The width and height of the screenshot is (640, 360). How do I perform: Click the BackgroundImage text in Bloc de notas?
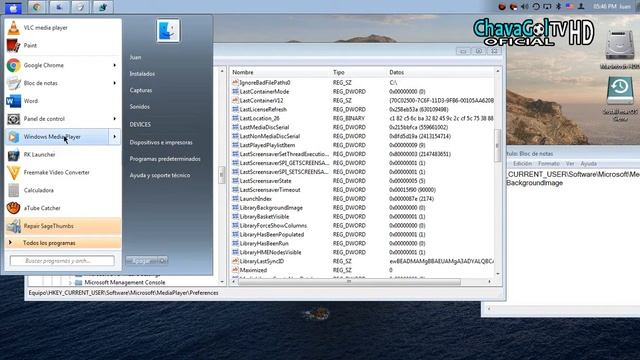[535, 183]
